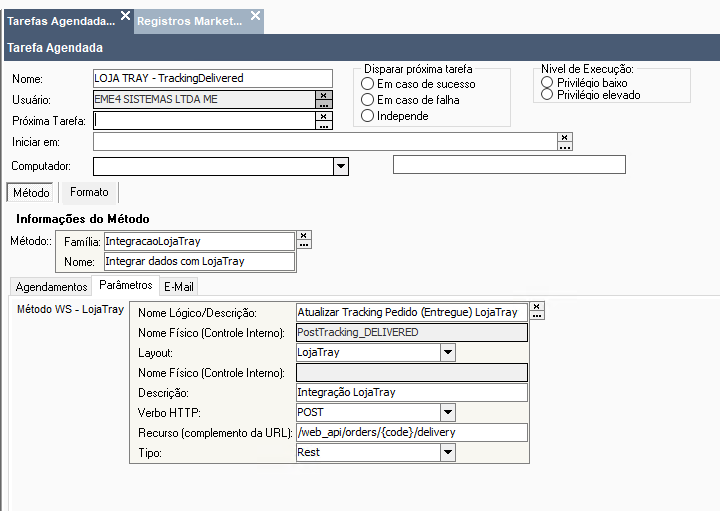Open the Layout dropdown showing LojaTray
This screenshot has height=511, width=720.
pos(448,353)
